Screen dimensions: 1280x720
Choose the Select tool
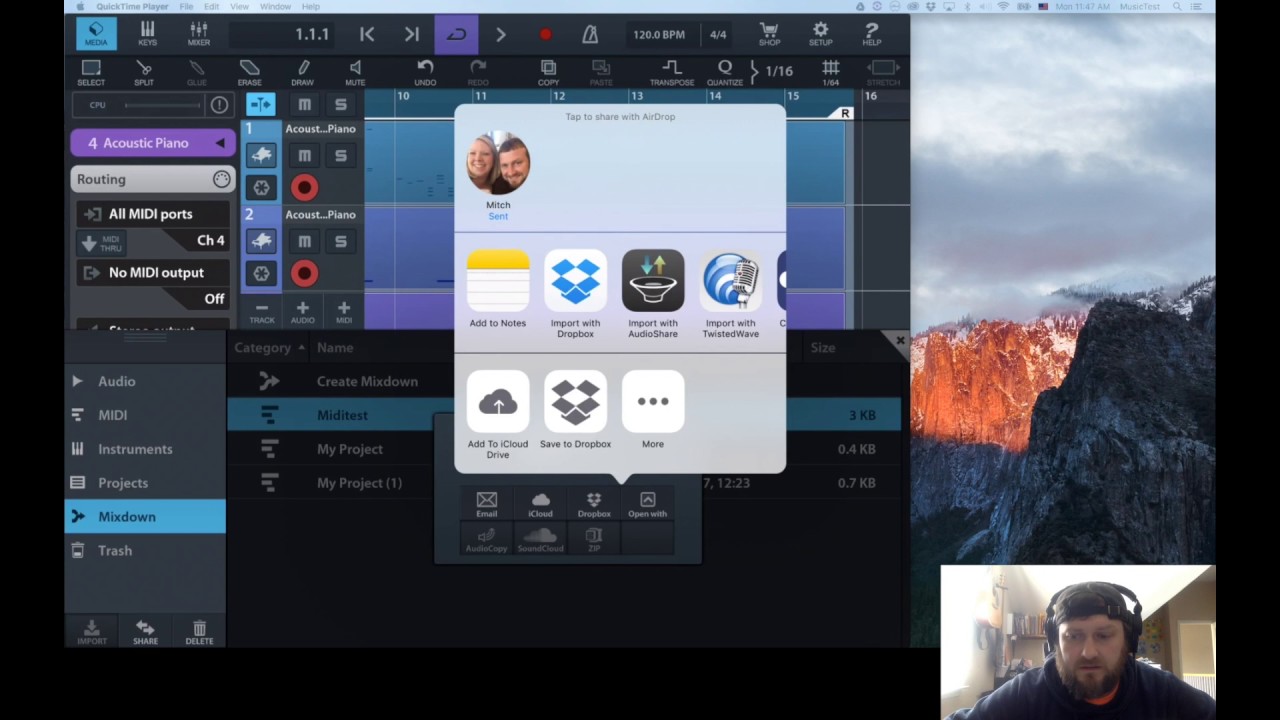pyautogui.click(x=91, y=72)
